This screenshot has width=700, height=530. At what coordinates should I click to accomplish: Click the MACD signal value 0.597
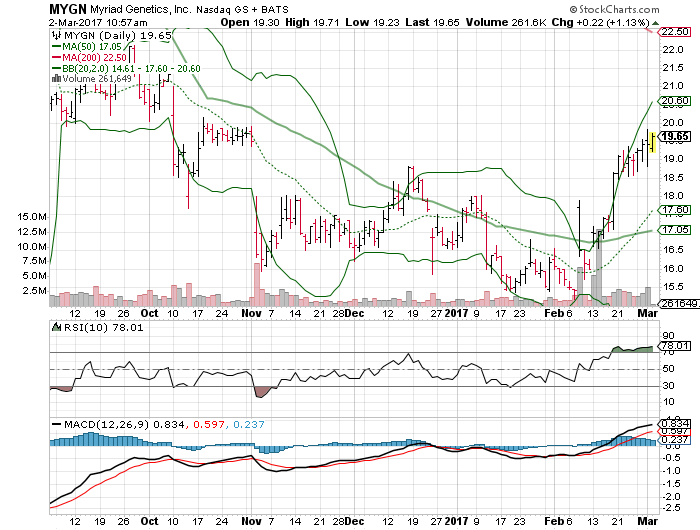208,424
